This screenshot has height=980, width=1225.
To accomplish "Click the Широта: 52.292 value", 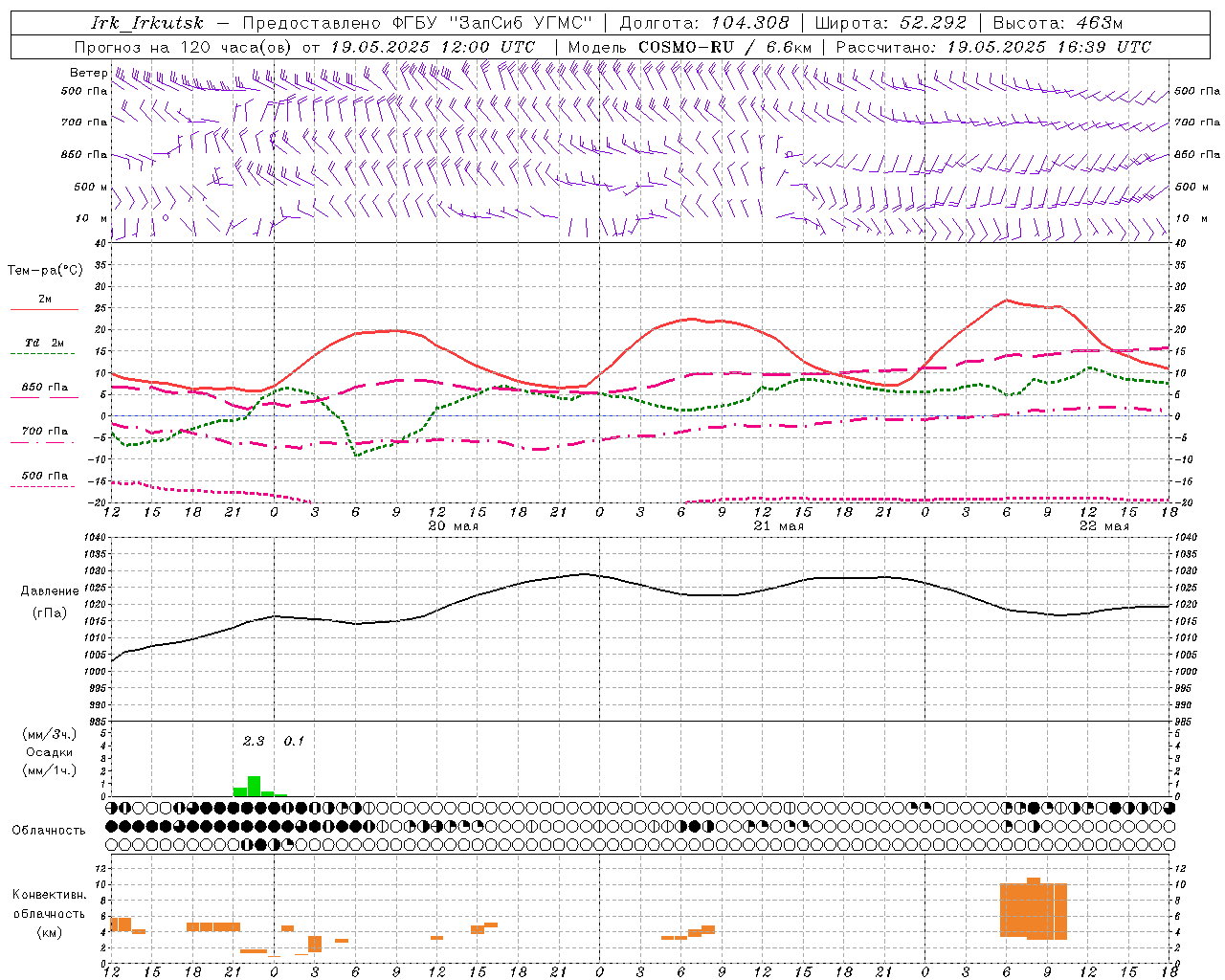I will (x=891, y=23).
